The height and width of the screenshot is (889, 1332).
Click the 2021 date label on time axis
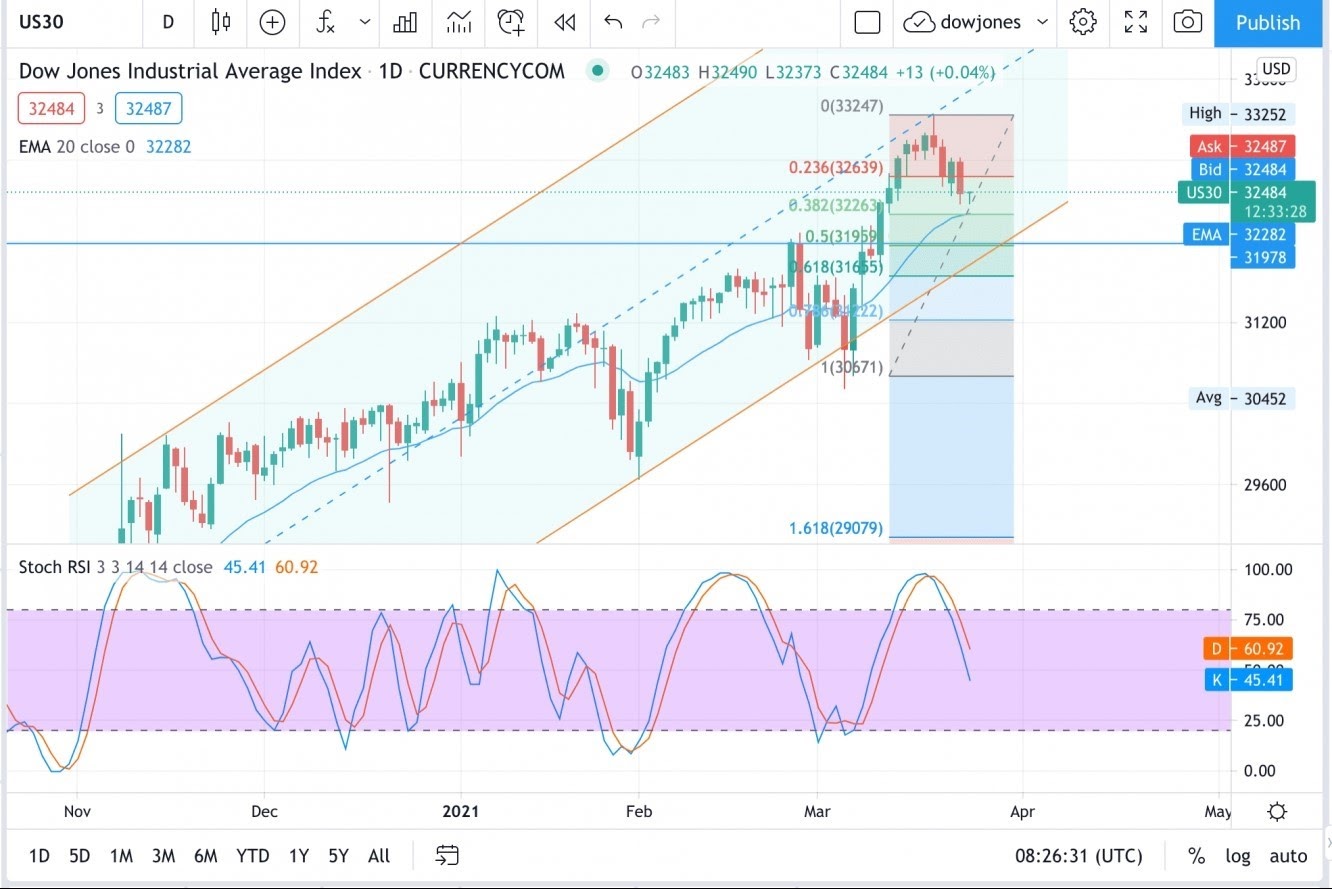(460, 811)
